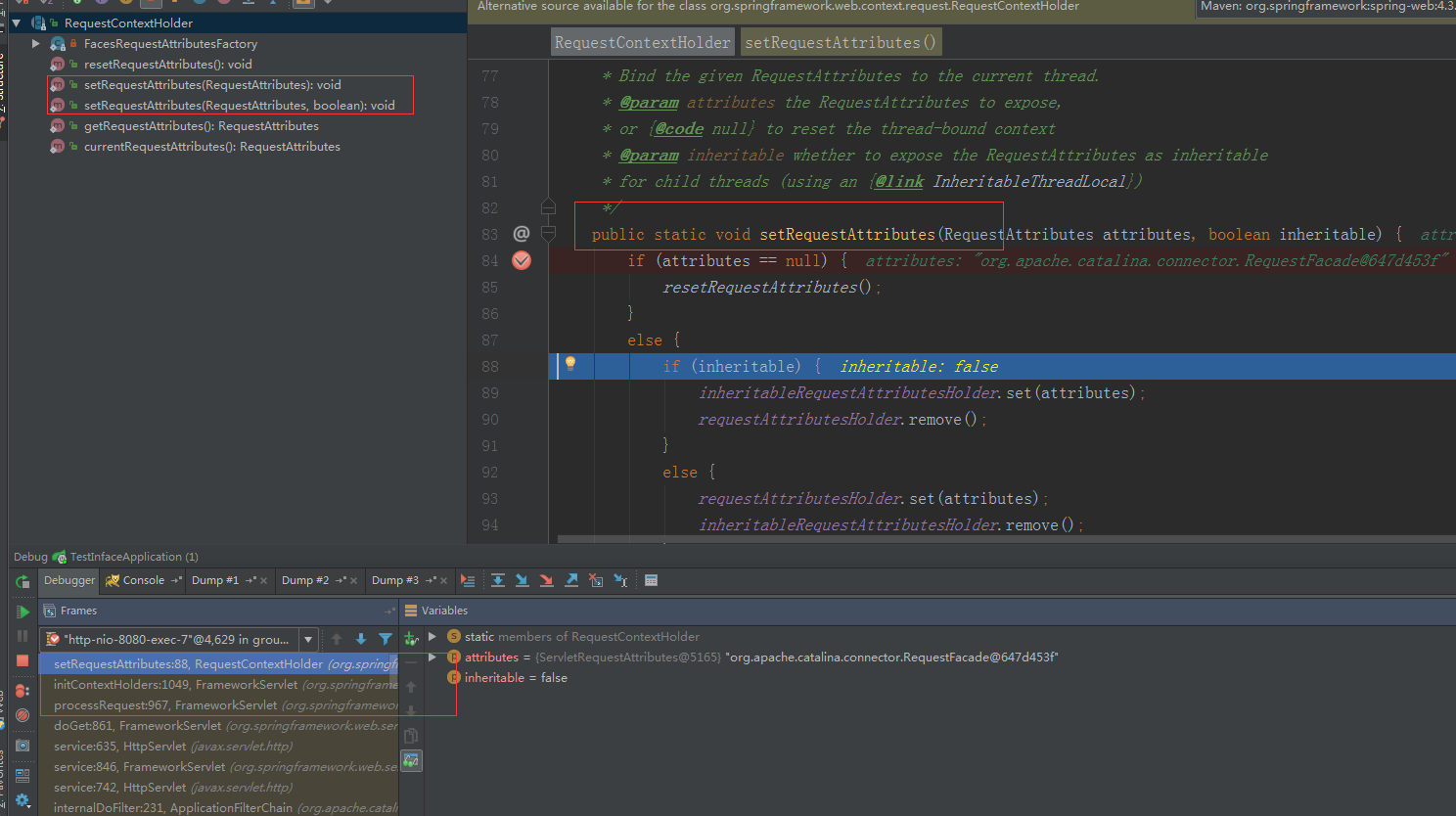Collapse RequestContextHolder in Structure tree
This screenshot has height=816, width=1456.
17,23
